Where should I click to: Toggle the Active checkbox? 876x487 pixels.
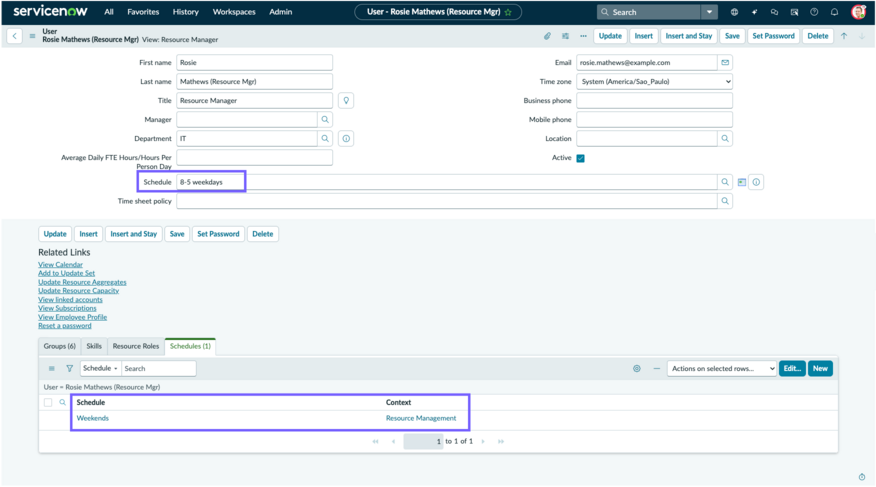click(580, 158)
